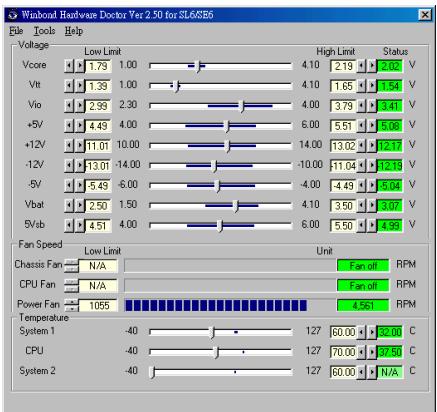Screen dimensions: 437x412
Task: Click the +12V low limit field 11.01
Action: pyautogui.click(x=98, y=146)
